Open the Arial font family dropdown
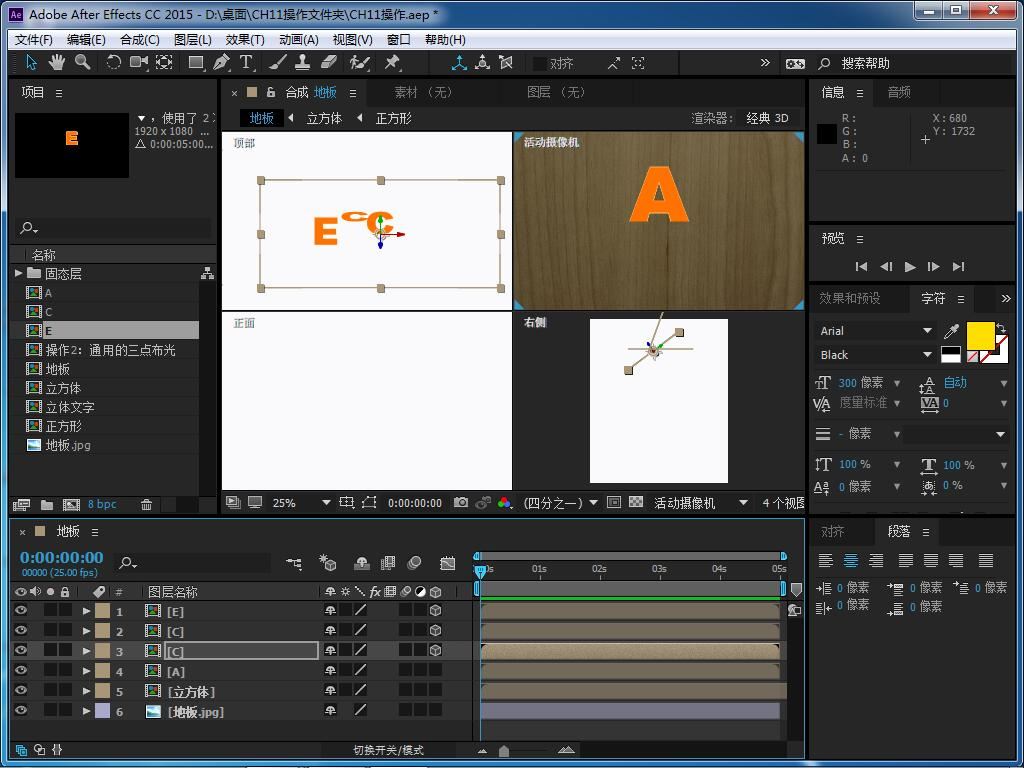 (x=876, y=331)
